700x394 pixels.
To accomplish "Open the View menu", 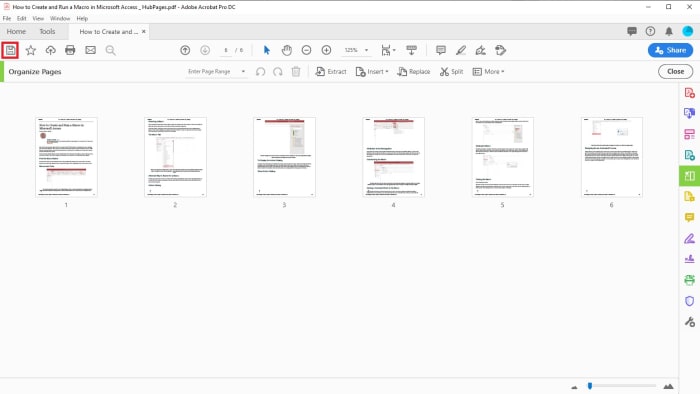I will click(x=38, y=18).
